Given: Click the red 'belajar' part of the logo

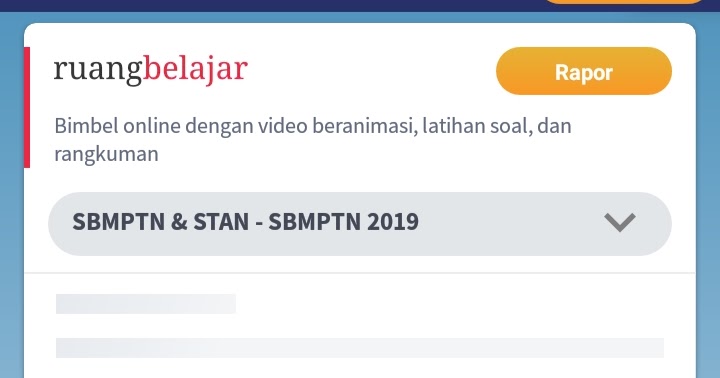Looking at the screenshot, I should 196,70.
